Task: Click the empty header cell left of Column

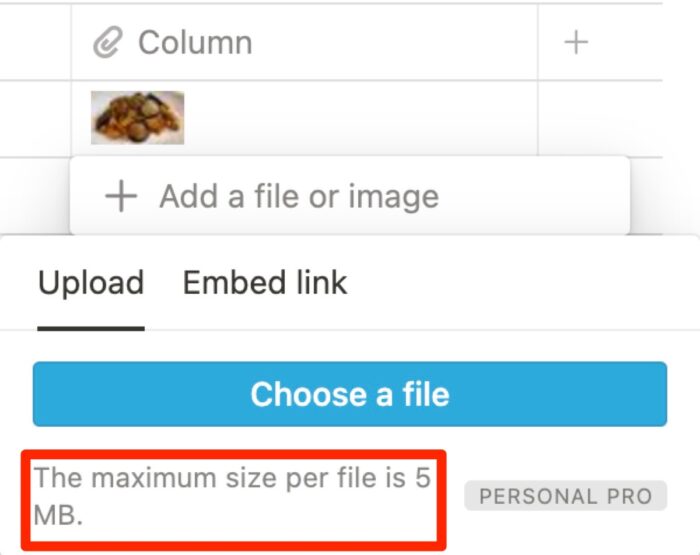Action: coord(35,43)
